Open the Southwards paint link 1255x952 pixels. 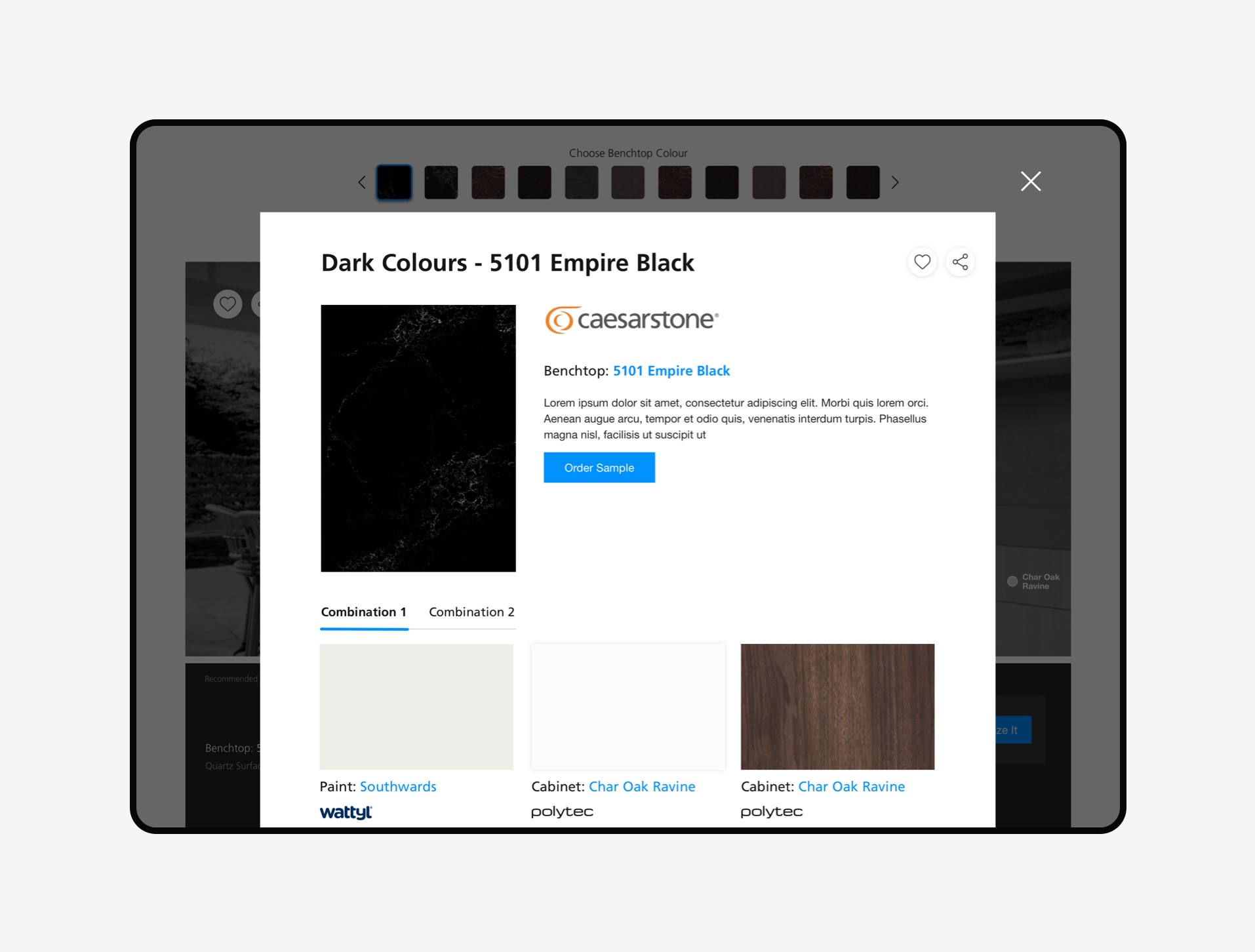click(398, 787)
